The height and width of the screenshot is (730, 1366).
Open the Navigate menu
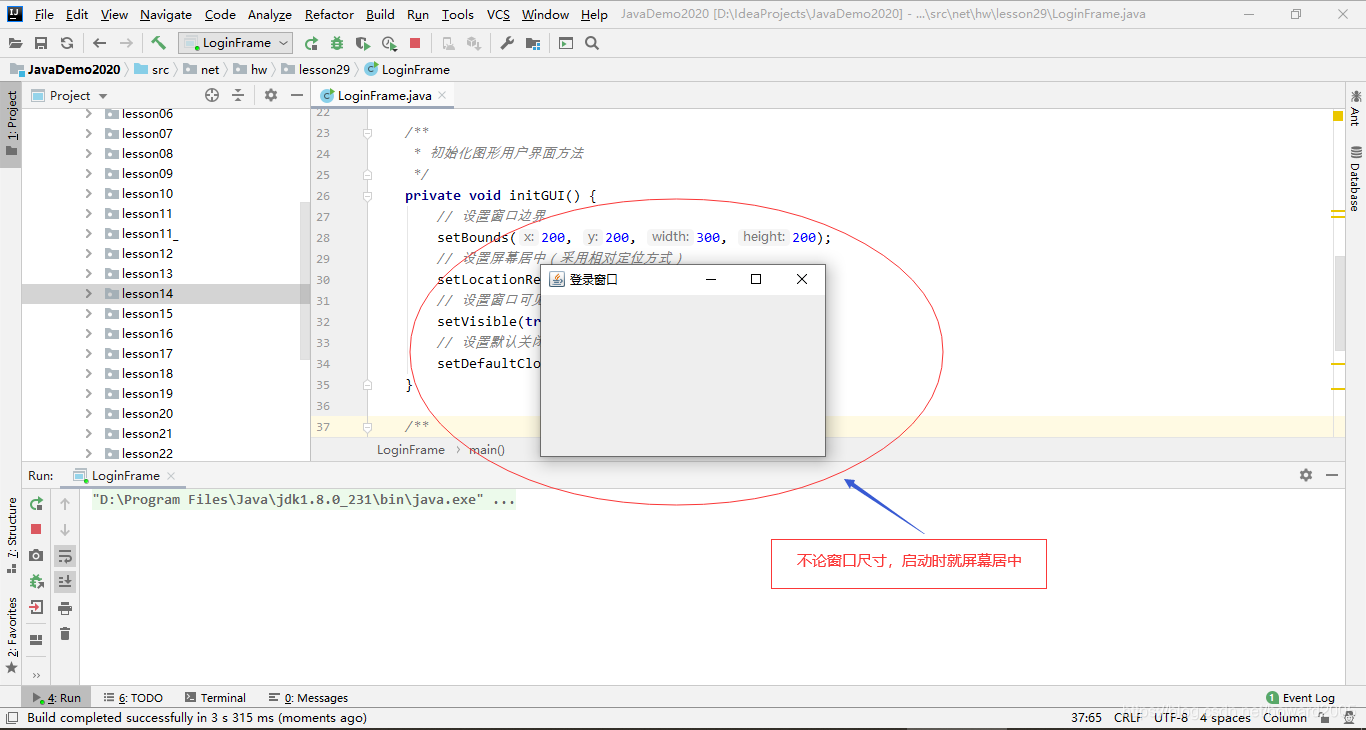(166, 14)
